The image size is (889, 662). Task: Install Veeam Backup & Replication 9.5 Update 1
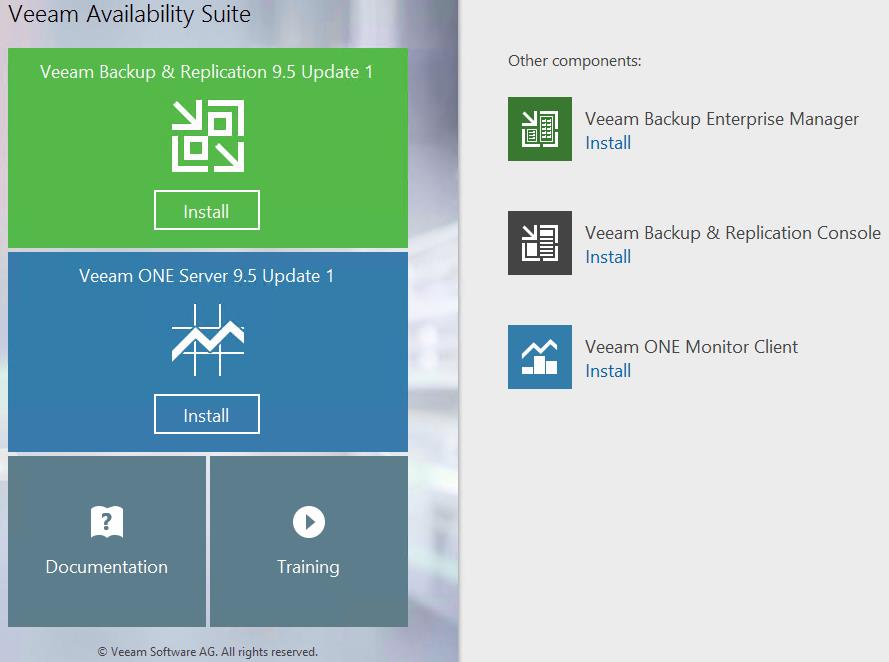207,210
